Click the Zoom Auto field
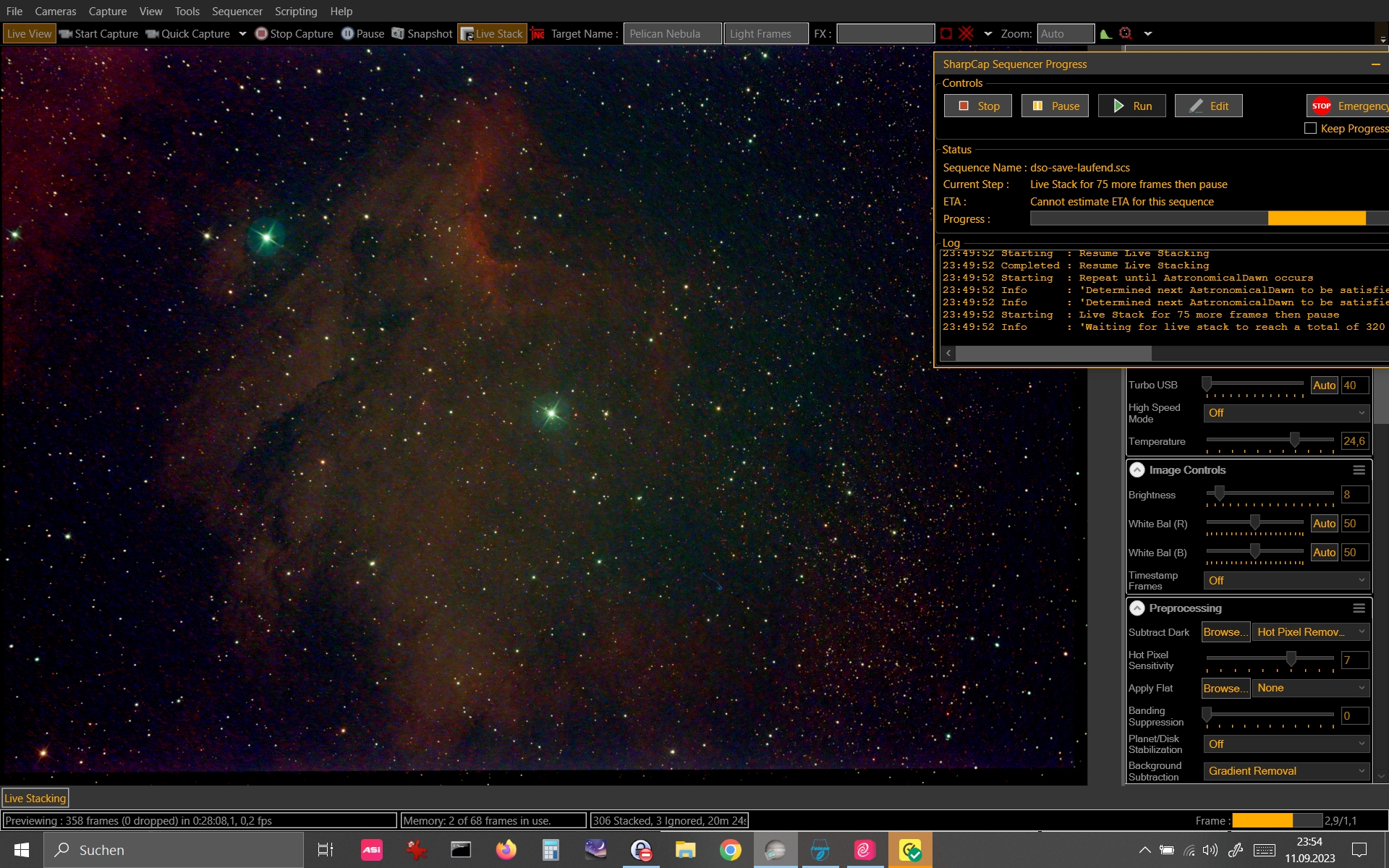The height and width of the screenshot is (868, 1389). (1065, 34)
